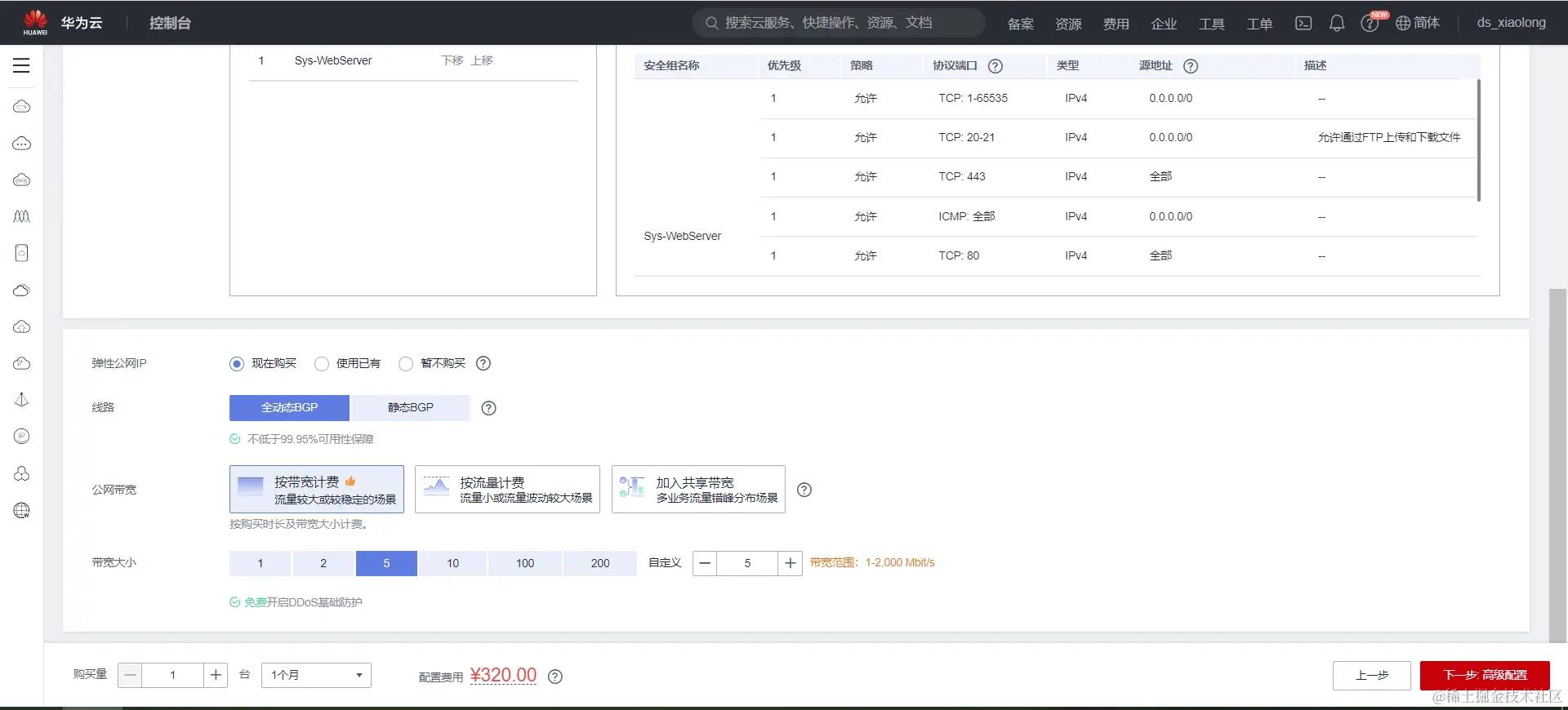Click the search cloud services input field
The height and width of the screenshot is (710, 1568).
[840, 23]
